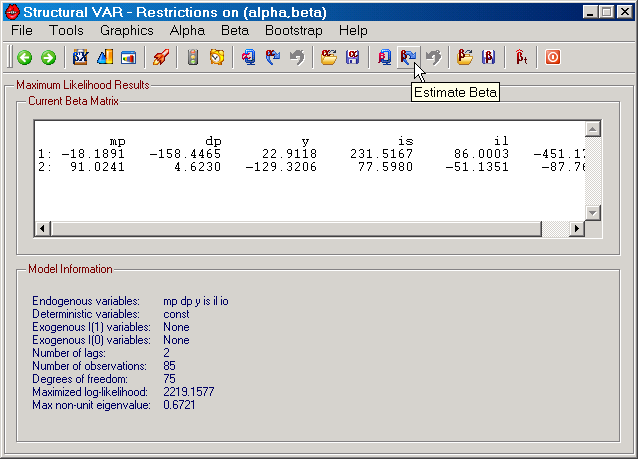Open the chart window icon in toolbar
Screen dimensions: 638x459
pyautogui.click(x=129, y=57)
